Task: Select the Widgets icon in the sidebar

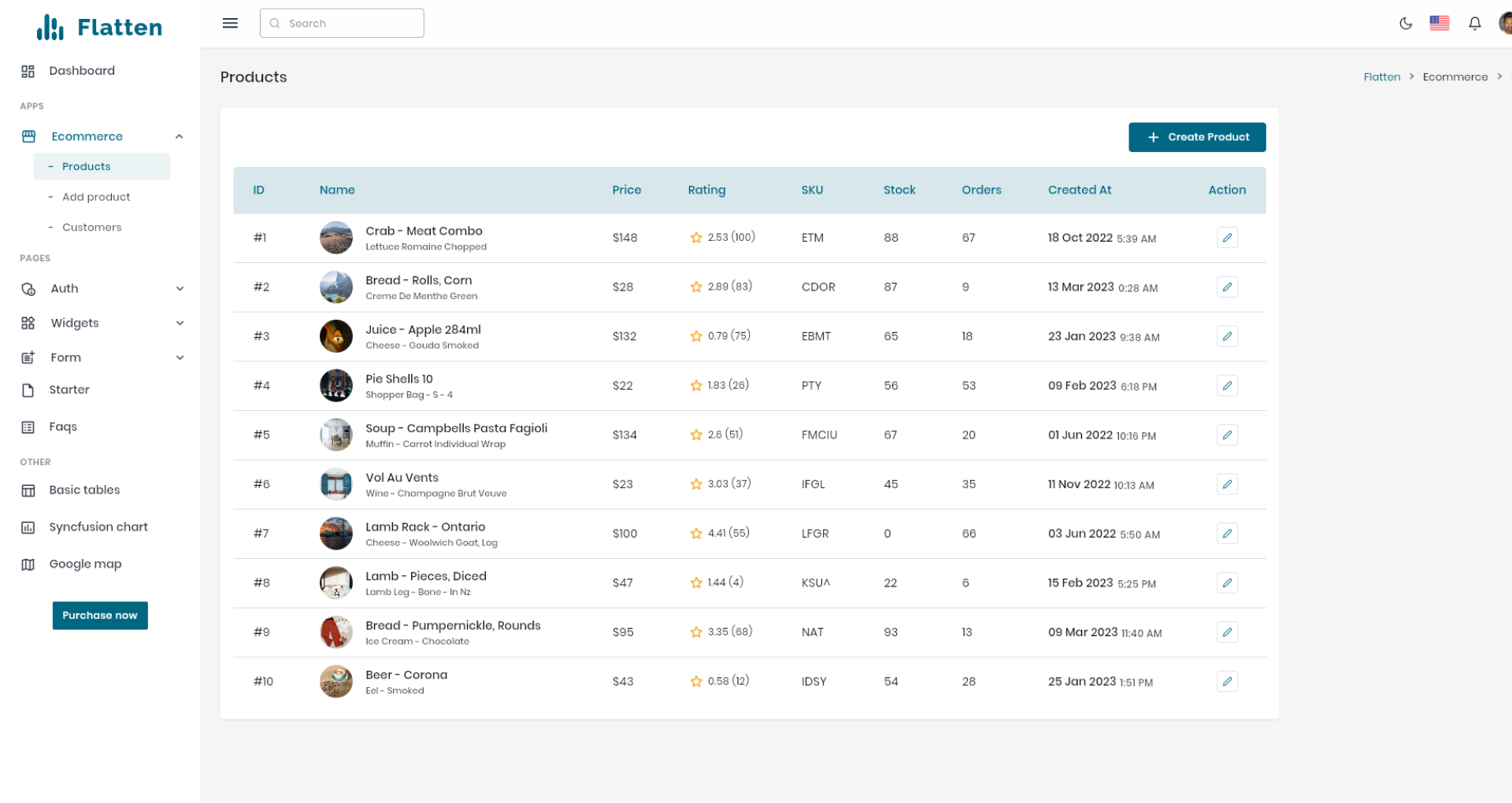Action: tap(28, 323)
